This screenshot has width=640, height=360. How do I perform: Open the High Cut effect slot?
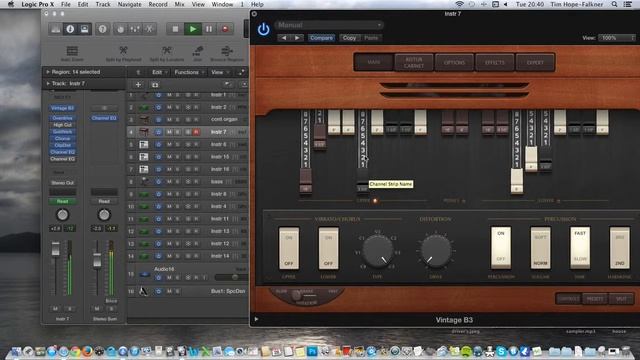pyautogui.click(x=62, y=125)
